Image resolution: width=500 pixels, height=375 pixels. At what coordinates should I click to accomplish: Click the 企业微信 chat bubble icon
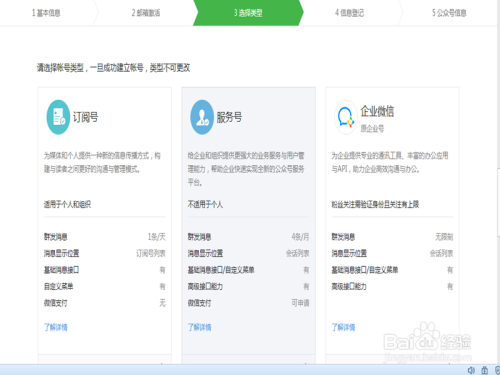346,117
